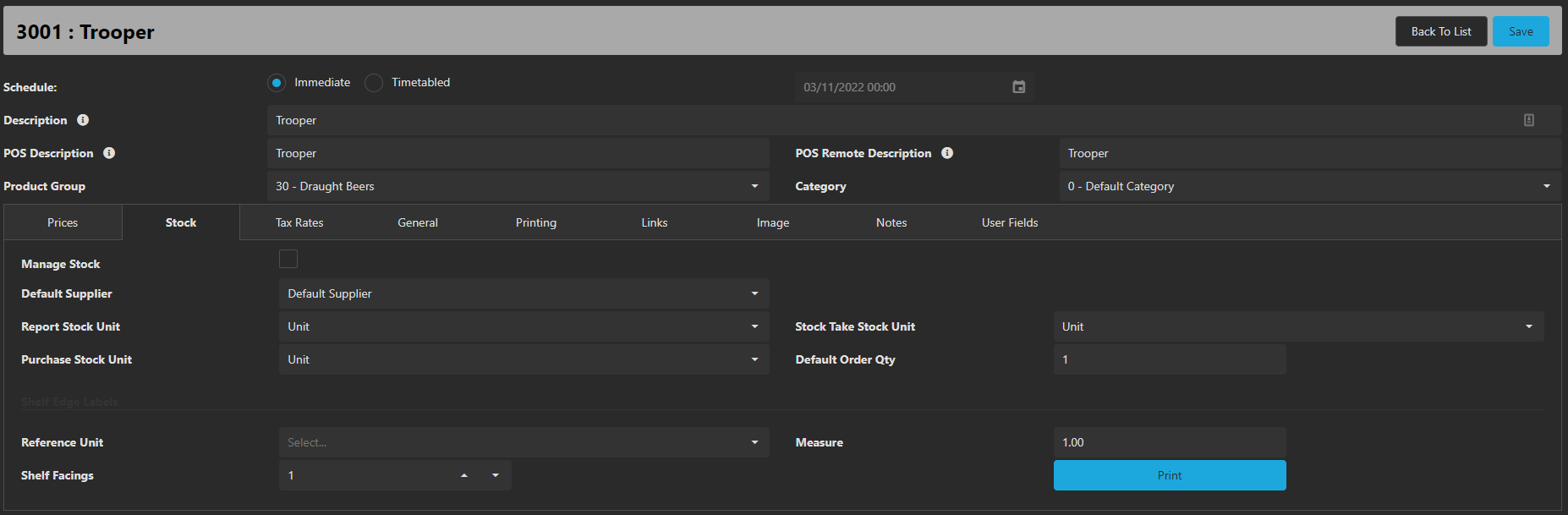Open the Default Supplier dropdown
The height and width of the screenshot is (515, 1568).
[523, 293]
